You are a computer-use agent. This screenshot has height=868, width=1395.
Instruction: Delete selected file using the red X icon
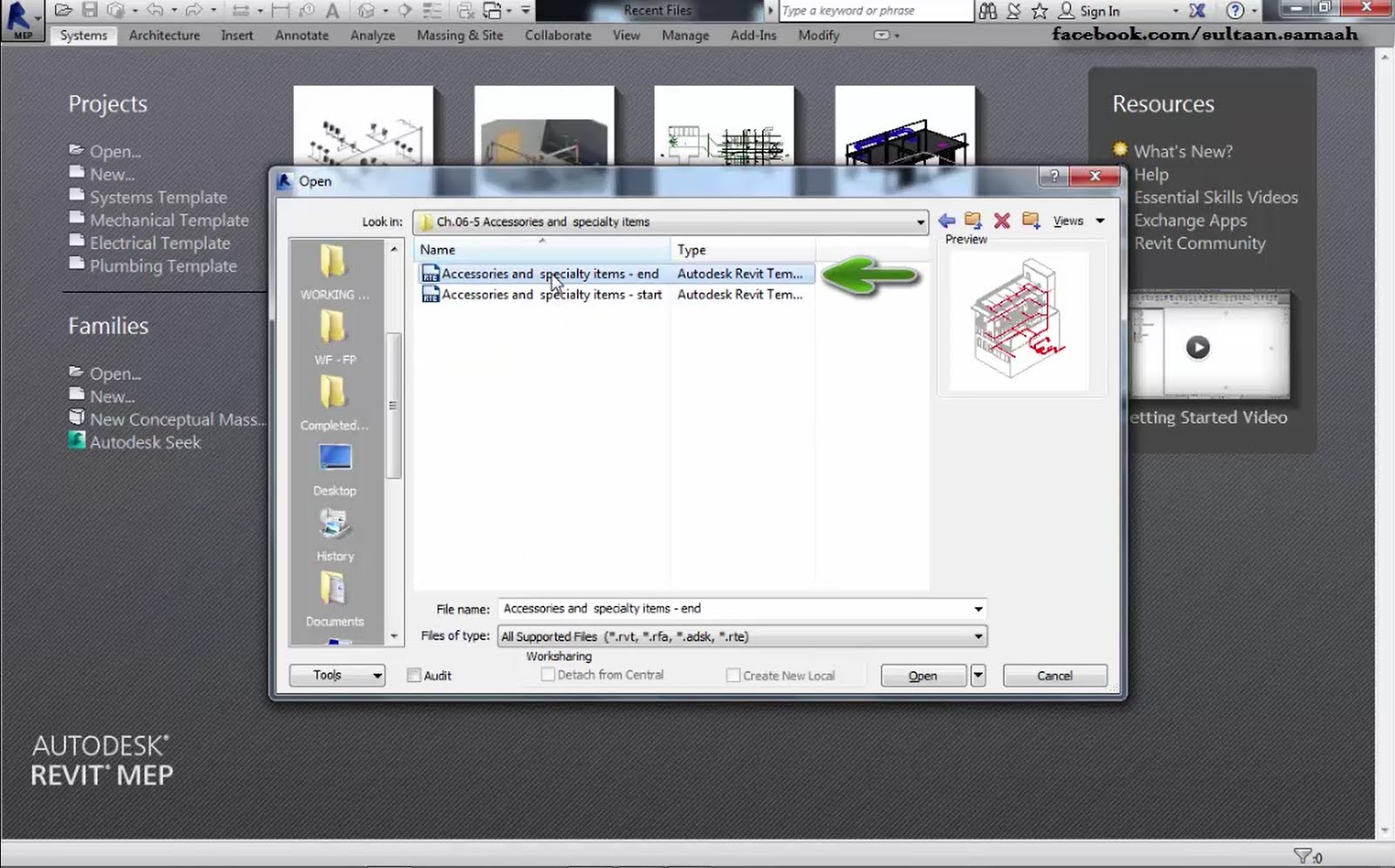(x=1002, y=220)
